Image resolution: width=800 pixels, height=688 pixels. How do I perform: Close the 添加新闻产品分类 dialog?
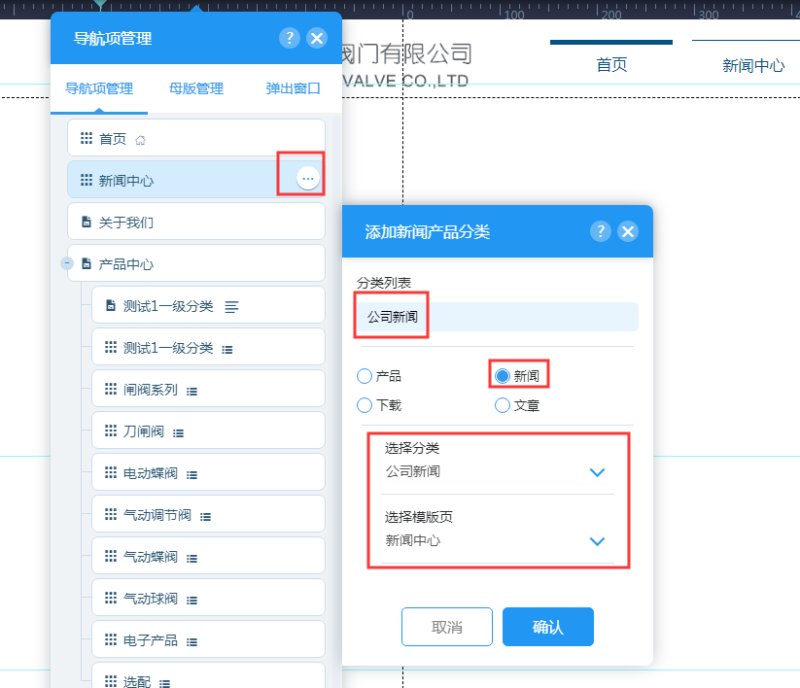point(628,232)
